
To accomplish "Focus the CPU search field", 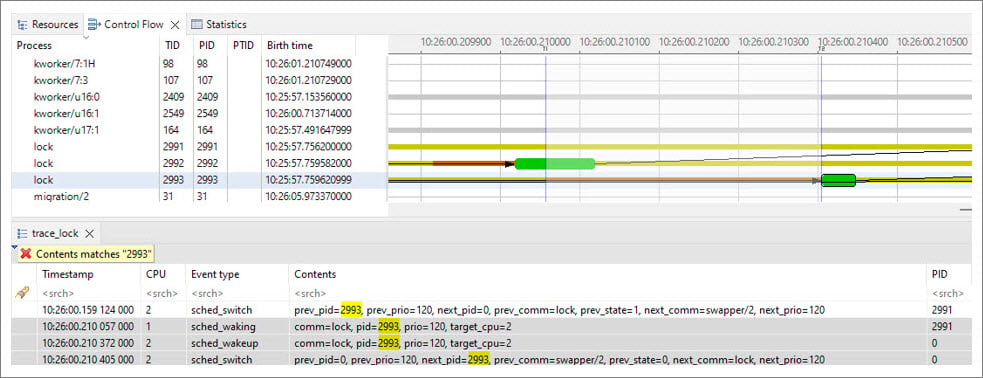I will point(163,293).
